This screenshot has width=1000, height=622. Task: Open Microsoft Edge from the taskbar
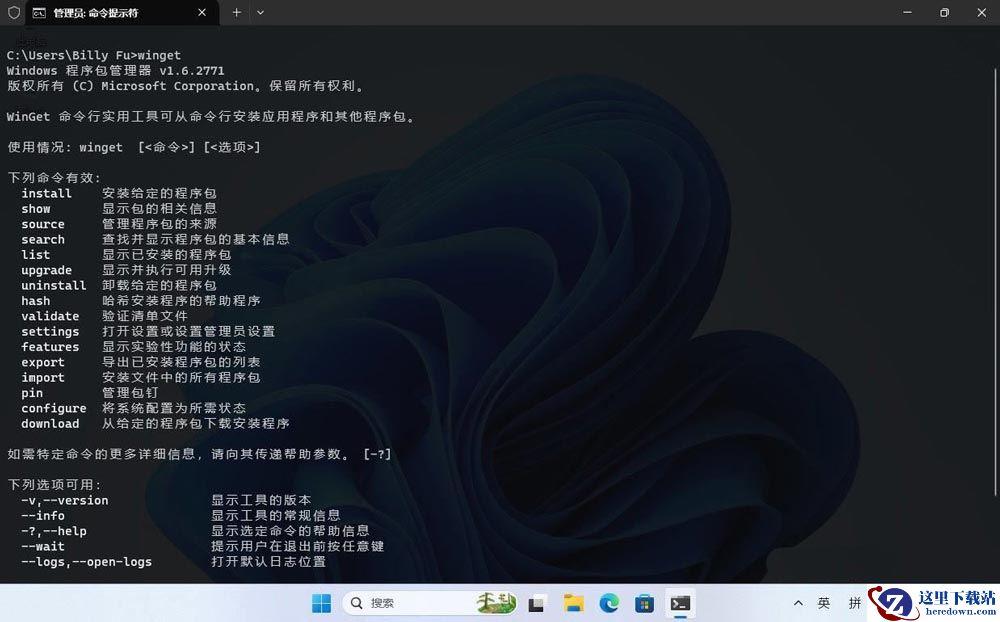pyautogui.click(x=609, y=603)
